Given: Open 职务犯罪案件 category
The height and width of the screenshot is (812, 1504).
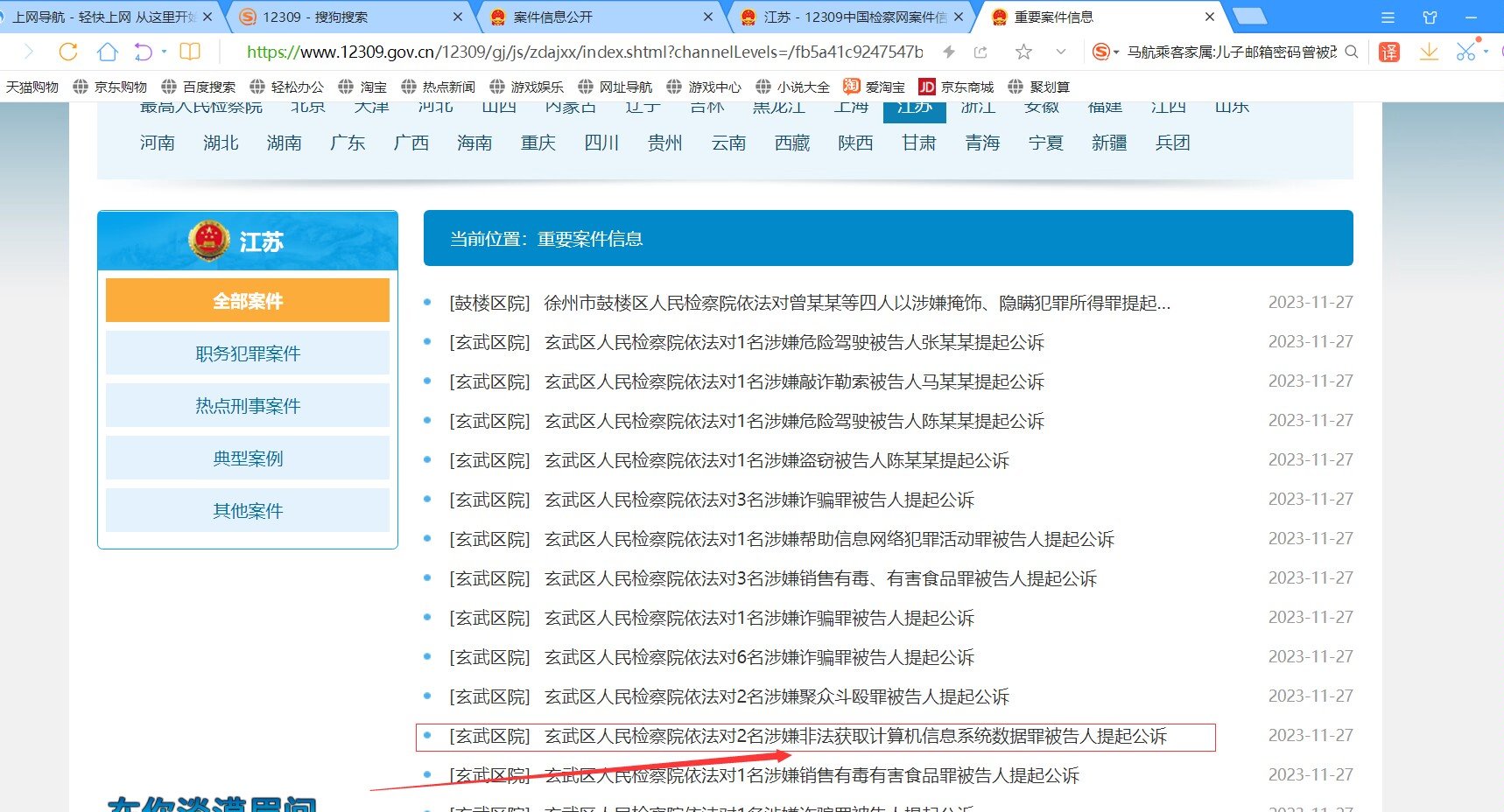Looking at the screenshot, I should pos(248,353).
